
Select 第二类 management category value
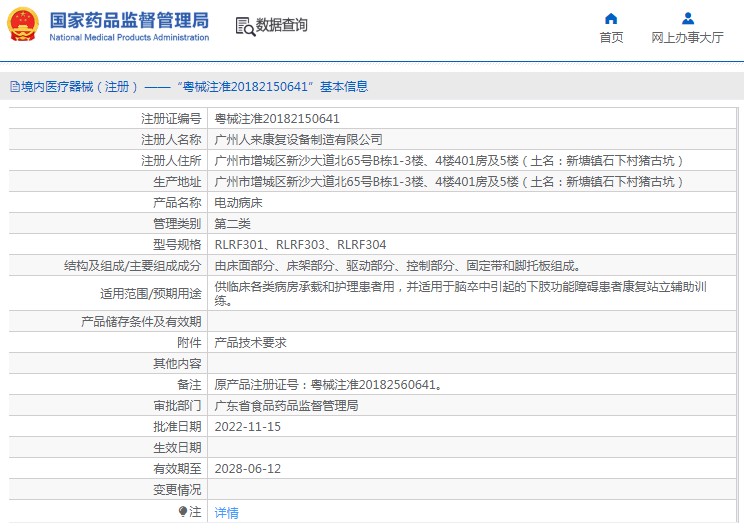[232, 223]
